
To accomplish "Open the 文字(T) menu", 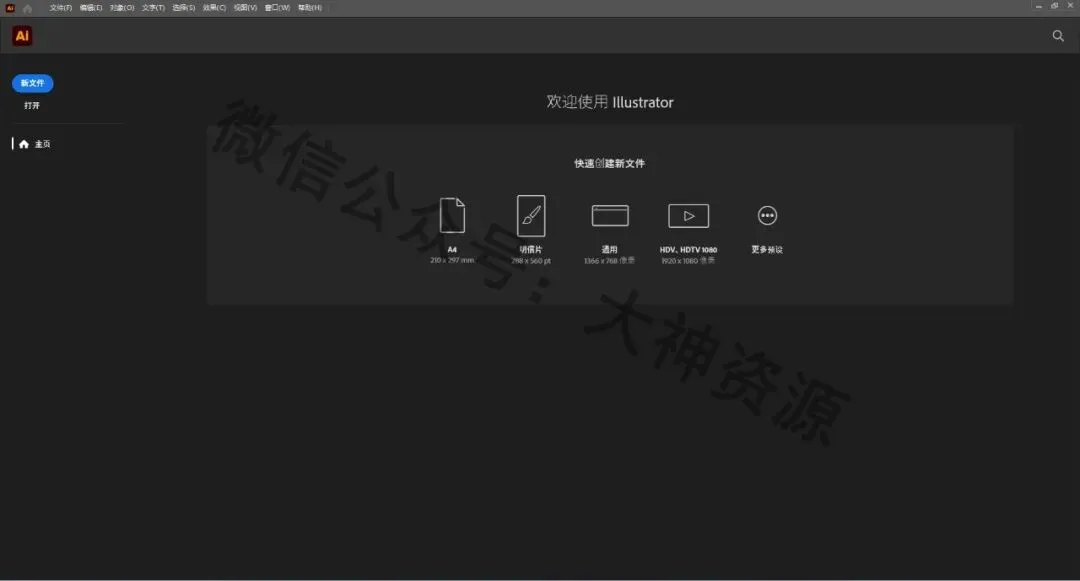I will click(154, 8).
